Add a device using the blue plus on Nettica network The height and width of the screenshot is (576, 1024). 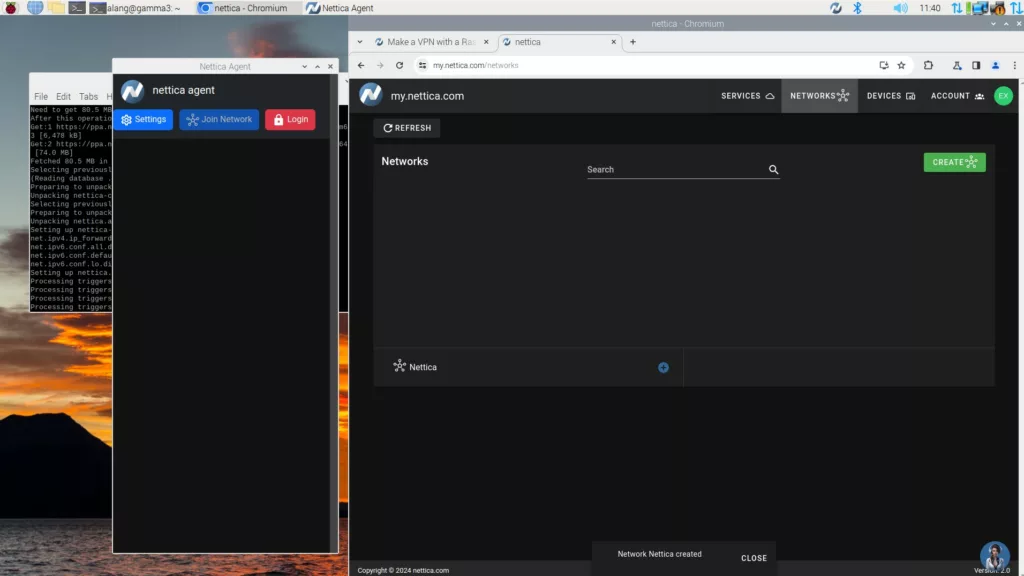click(663, 367)
